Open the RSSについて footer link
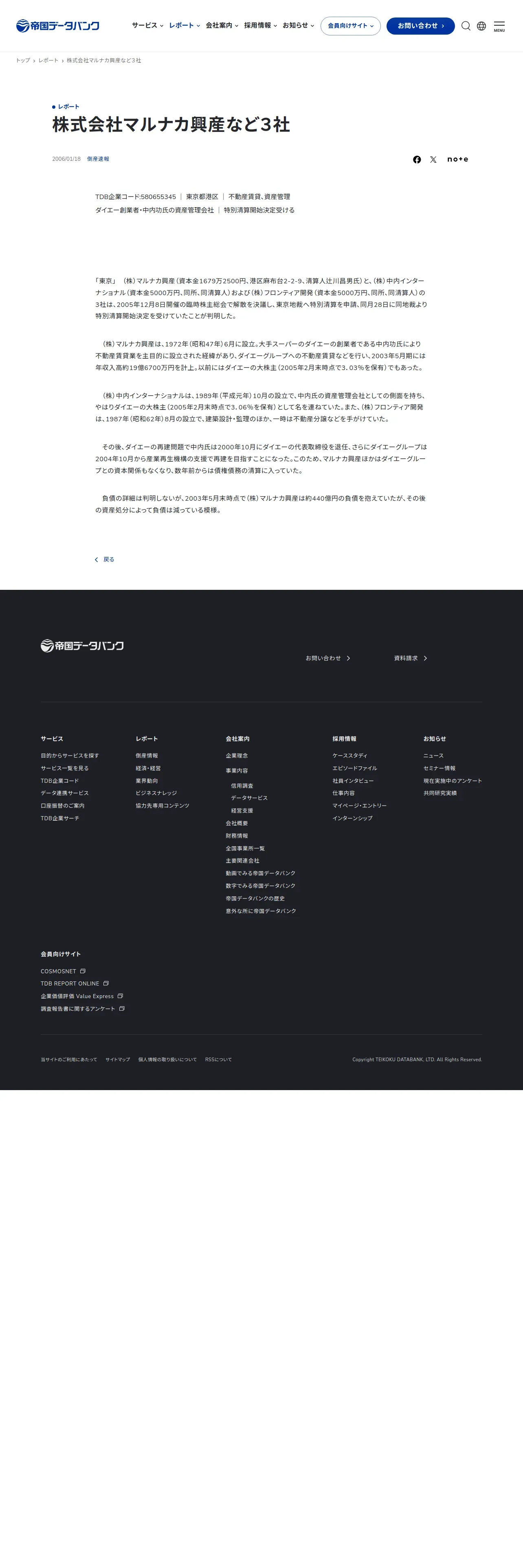The width and height of the screenshot is (523, 1568). tap(219, 1059)
